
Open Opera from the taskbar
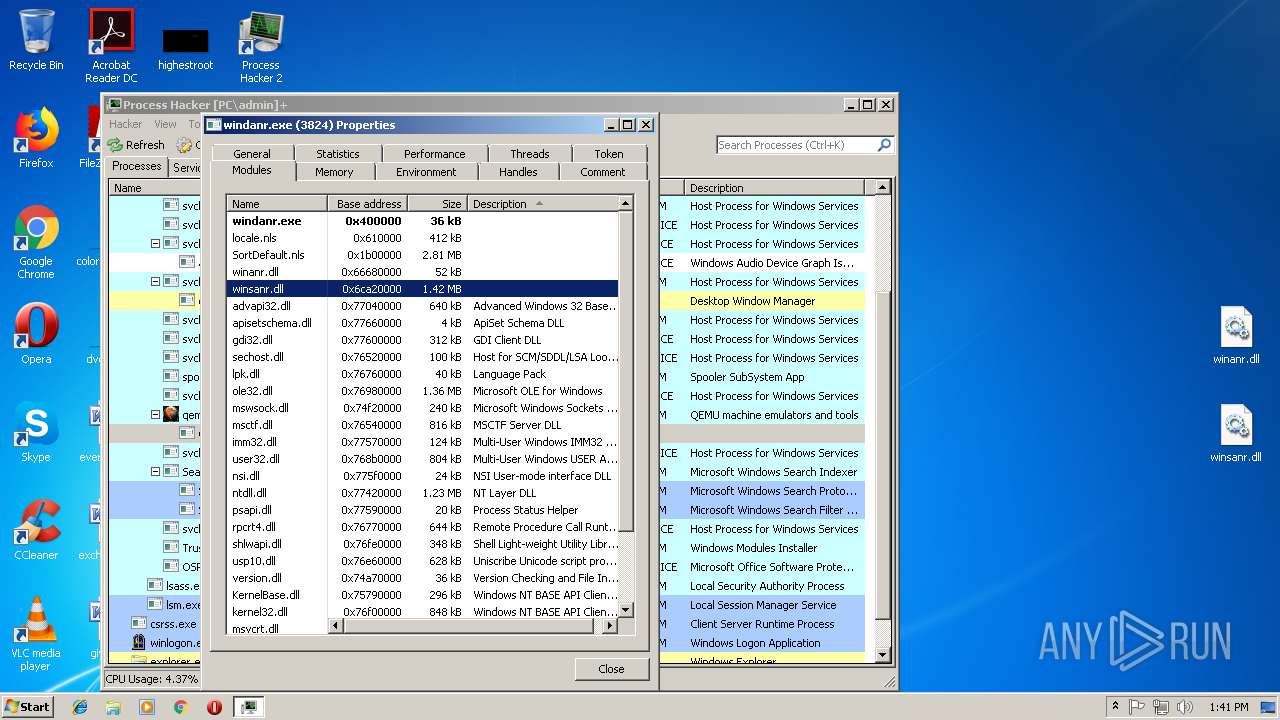pos(214,707)
